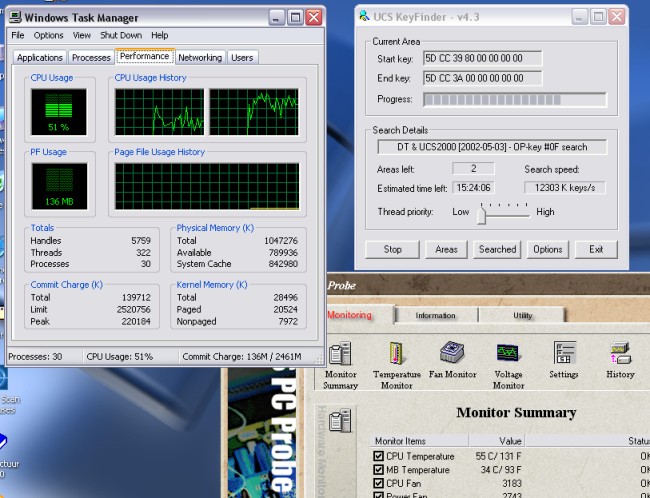Click the UCS KeyFinder title bar icon
The image size is (650, 498).
[x=364, y=16]
